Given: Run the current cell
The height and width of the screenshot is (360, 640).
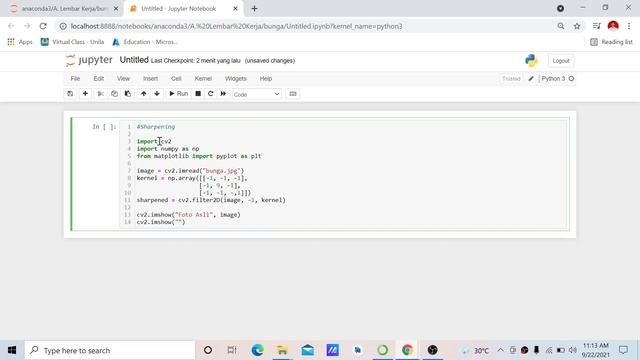Looking at the screenshot, I should pyautogui.click(x=178, y=94).
